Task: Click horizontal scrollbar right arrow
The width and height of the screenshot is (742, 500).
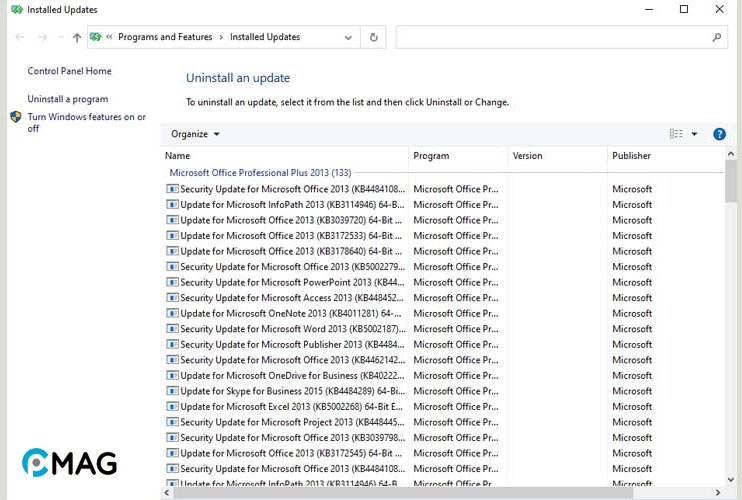Action: point(718,492)
